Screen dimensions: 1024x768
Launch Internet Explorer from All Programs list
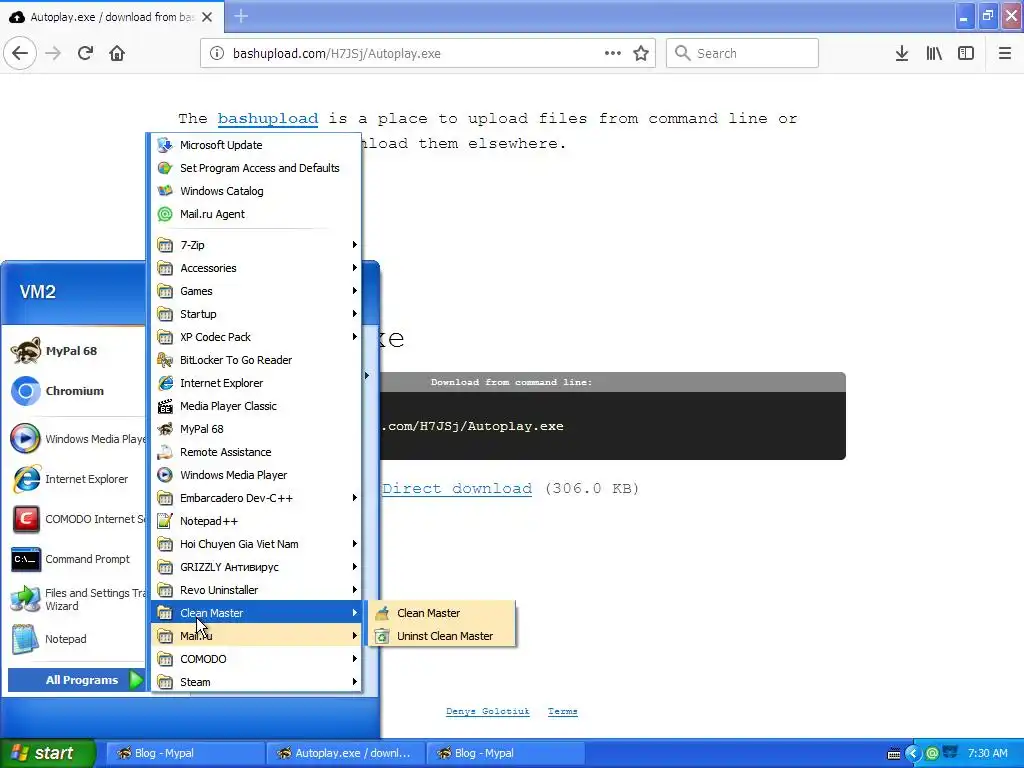coord(256,383)
